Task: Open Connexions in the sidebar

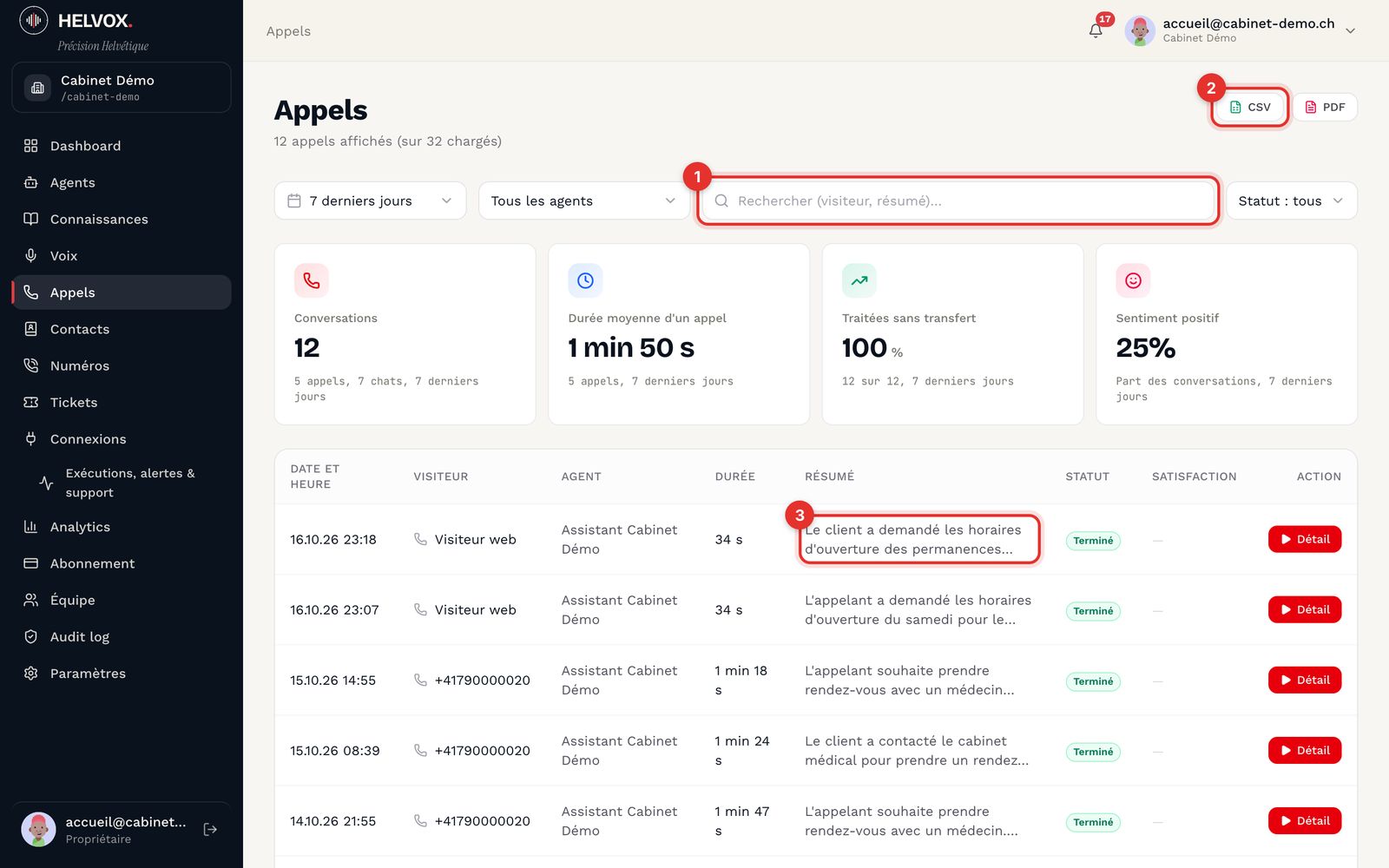Action: (x=122, y=438)
